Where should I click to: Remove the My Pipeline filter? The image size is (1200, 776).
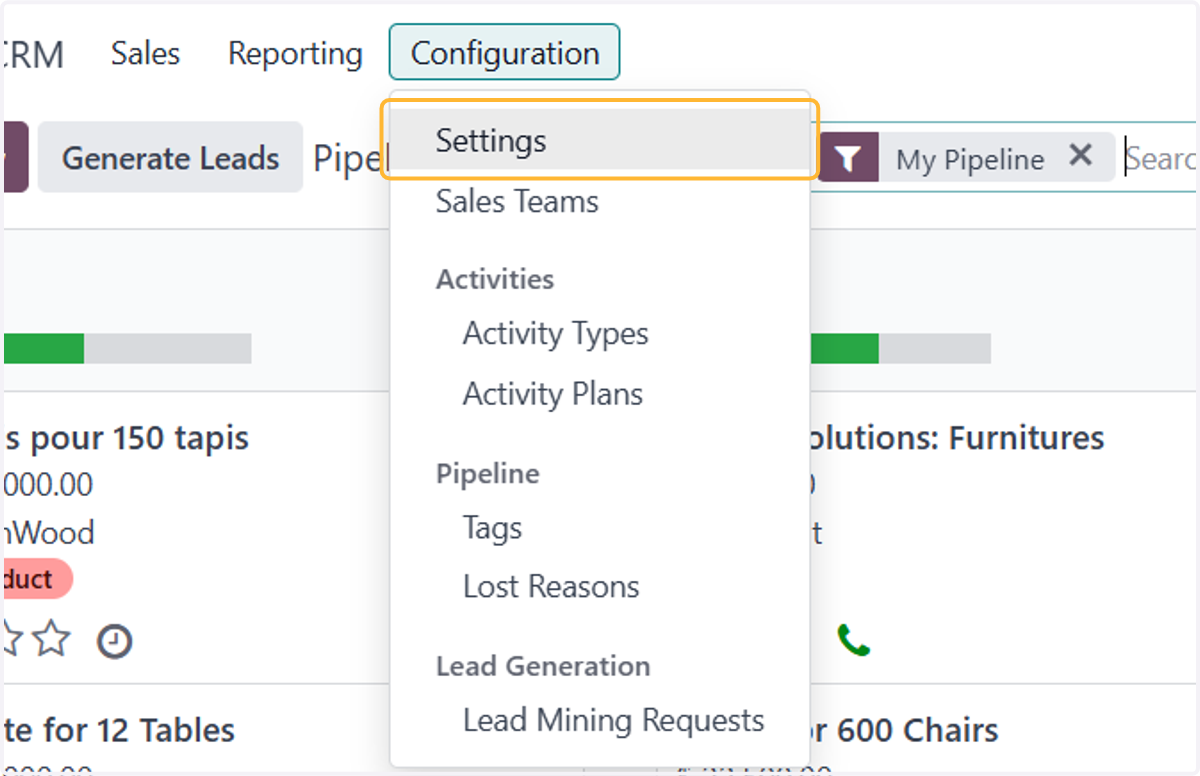point(1081,156)
